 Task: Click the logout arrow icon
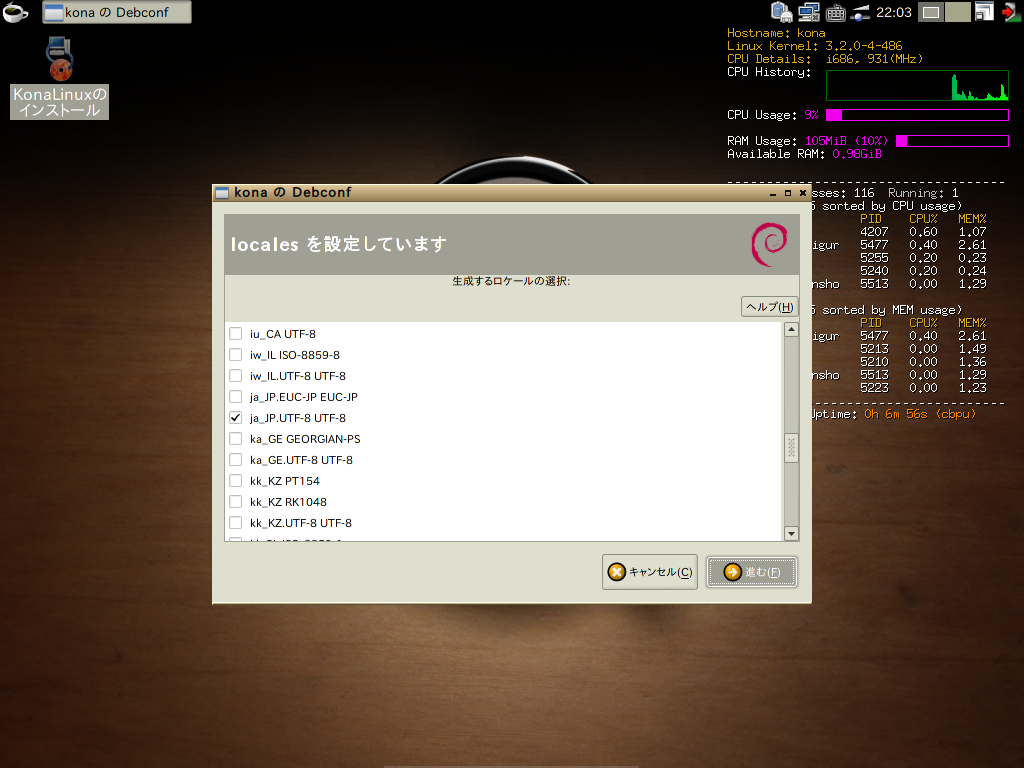1011,12
